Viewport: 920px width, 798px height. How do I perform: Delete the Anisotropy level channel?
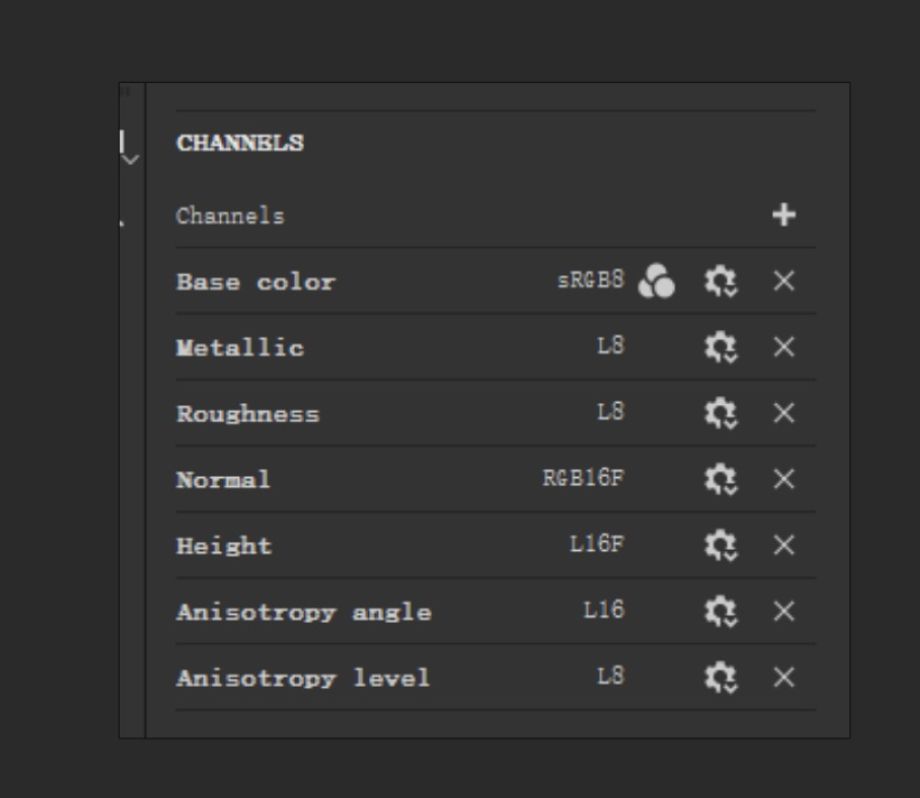(784, 678)
